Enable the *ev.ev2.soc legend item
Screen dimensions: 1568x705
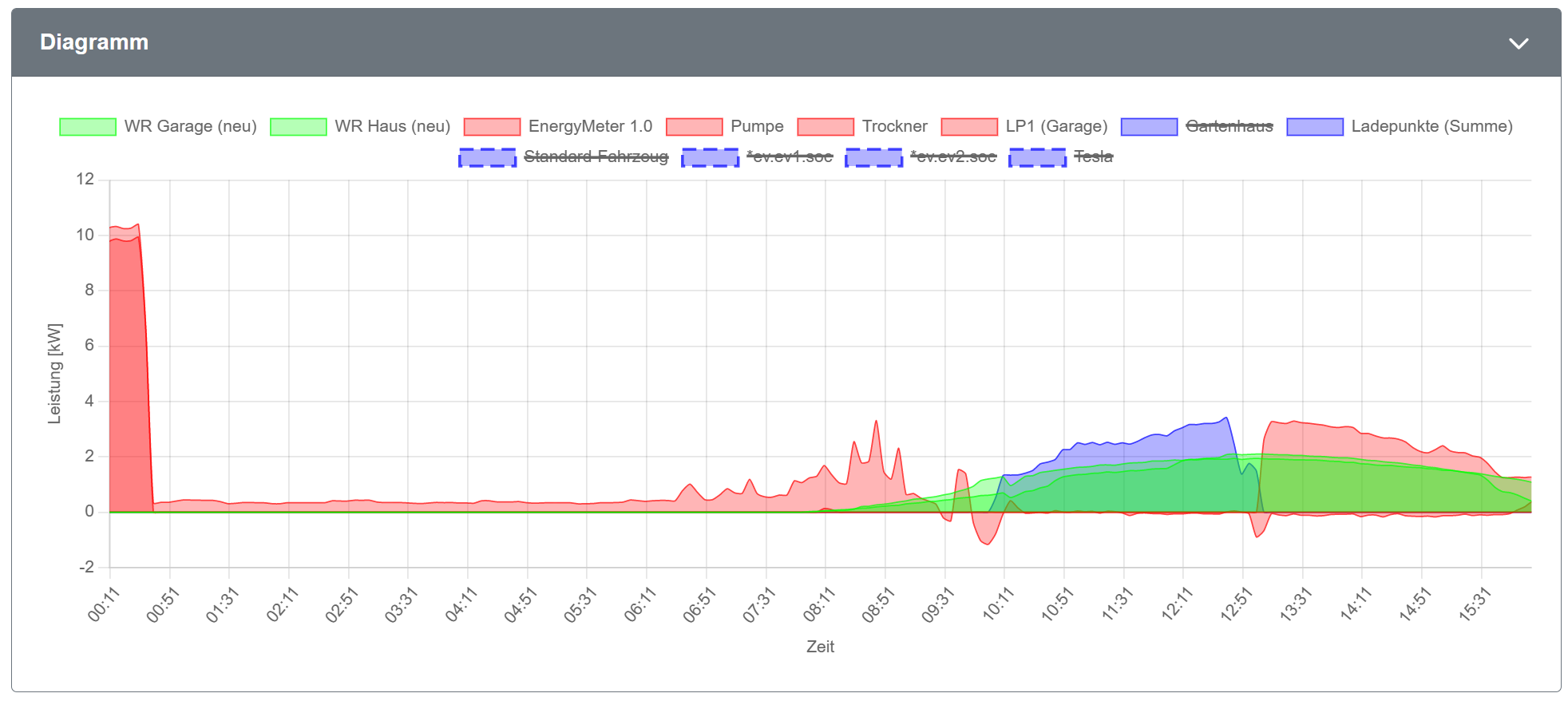952,157
